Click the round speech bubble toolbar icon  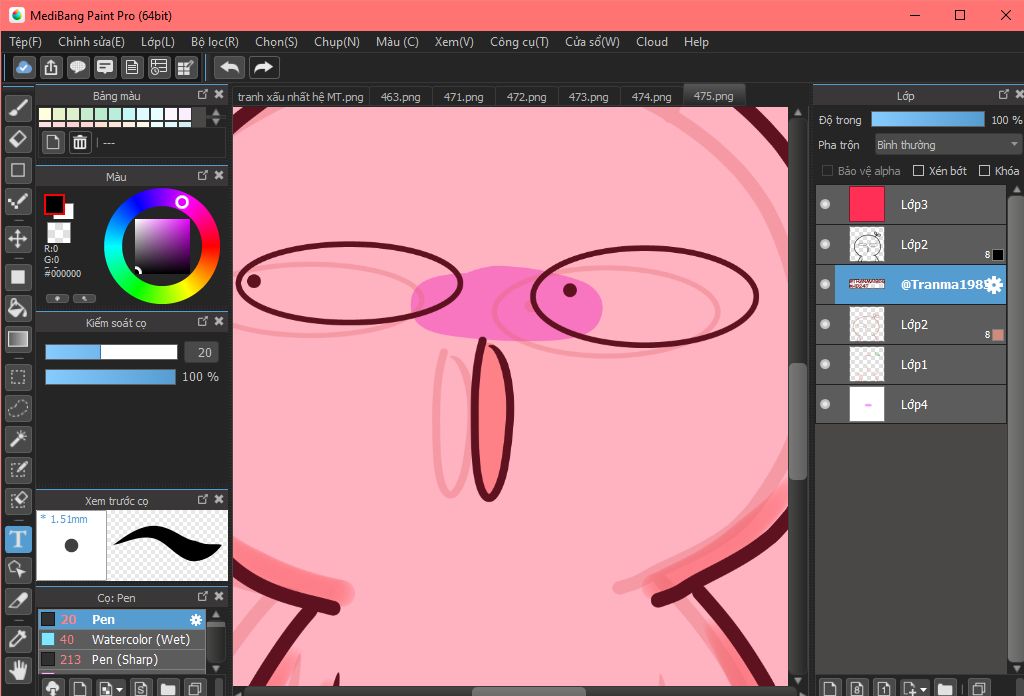coord(78,67)
